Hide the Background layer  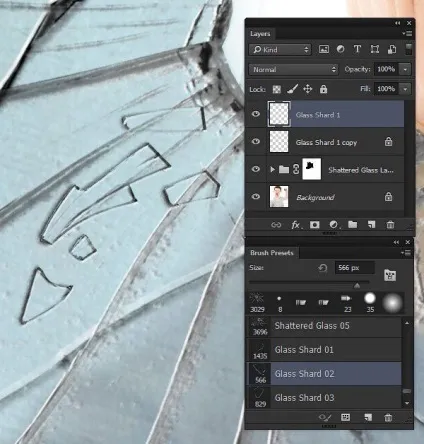256,197
